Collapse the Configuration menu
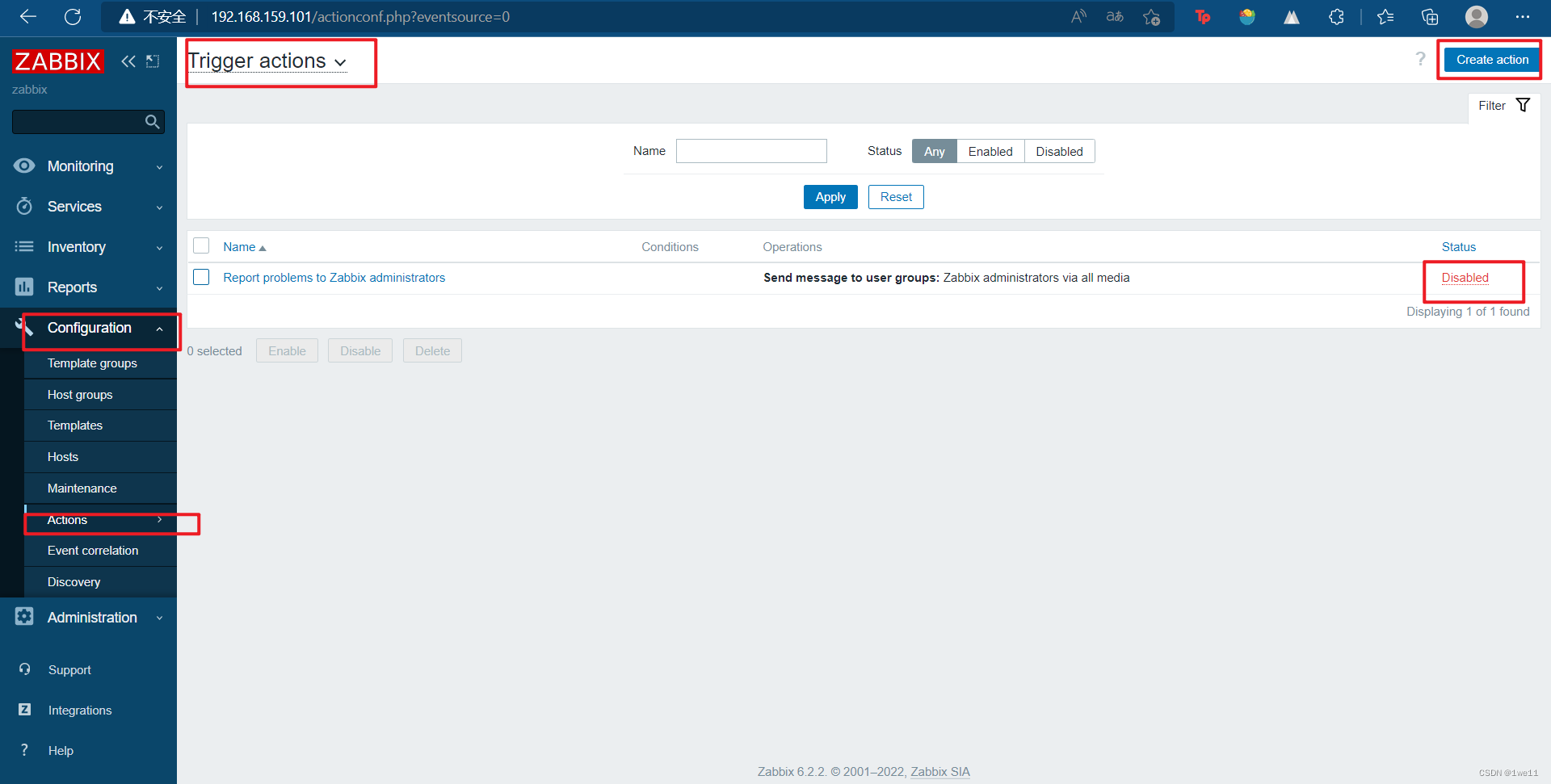Viewport: 1551px width, 784px height. (89, 328)
